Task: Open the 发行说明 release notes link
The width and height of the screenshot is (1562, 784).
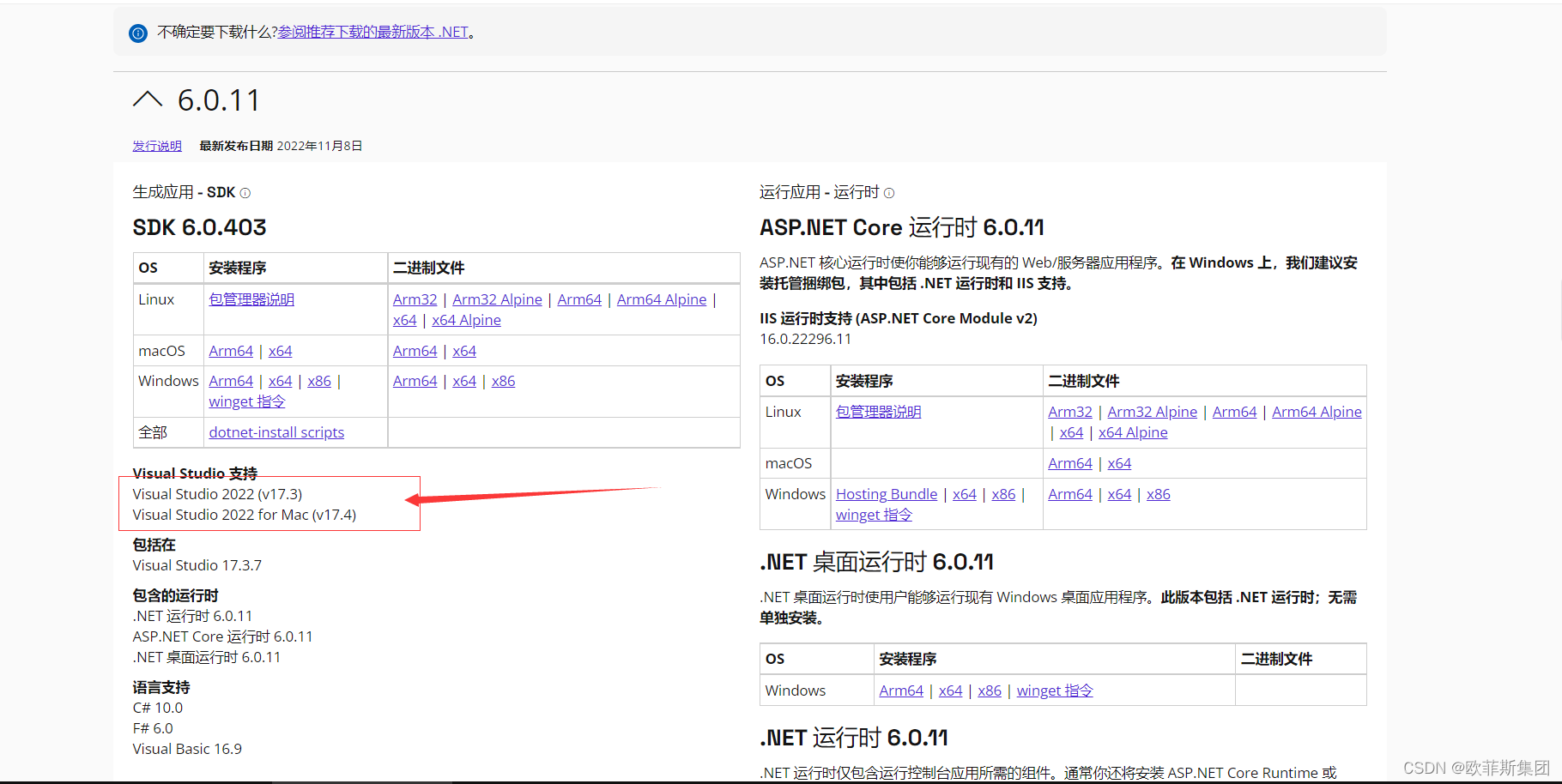Action: click(x=157, y=146)
